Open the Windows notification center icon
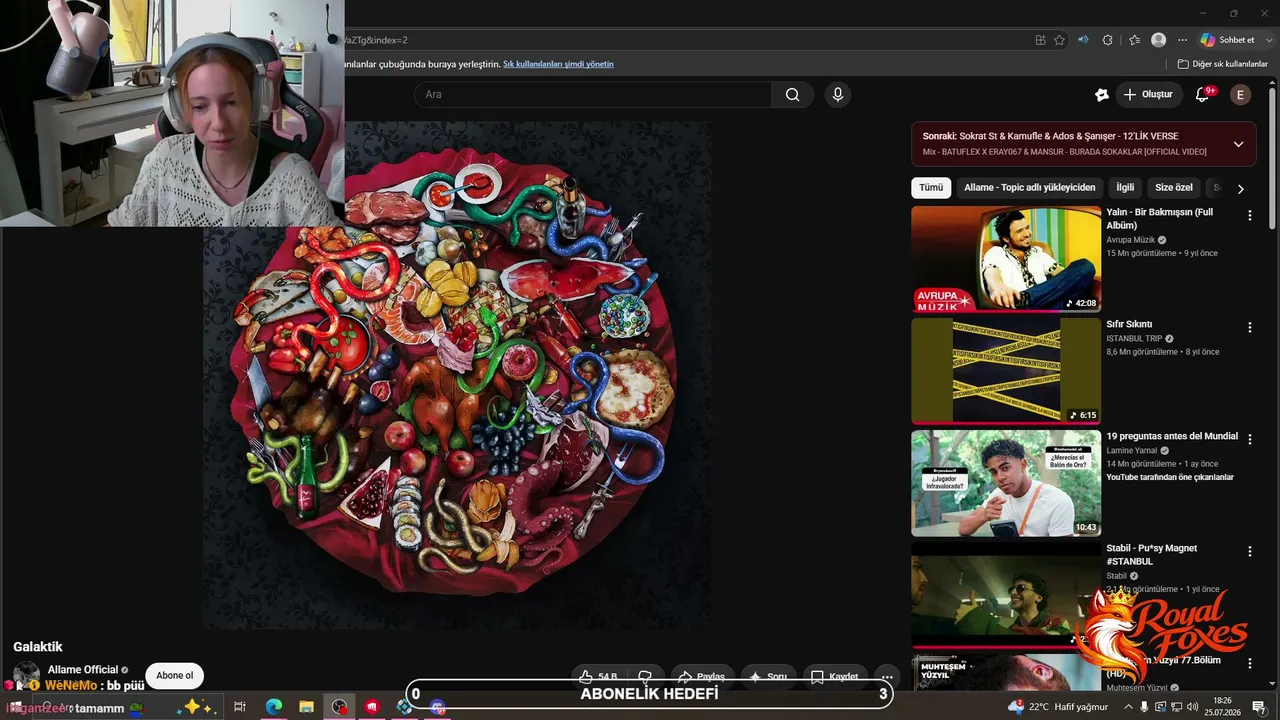The height and width of the screenshot is (720, 1280). tap(1259, 707)
